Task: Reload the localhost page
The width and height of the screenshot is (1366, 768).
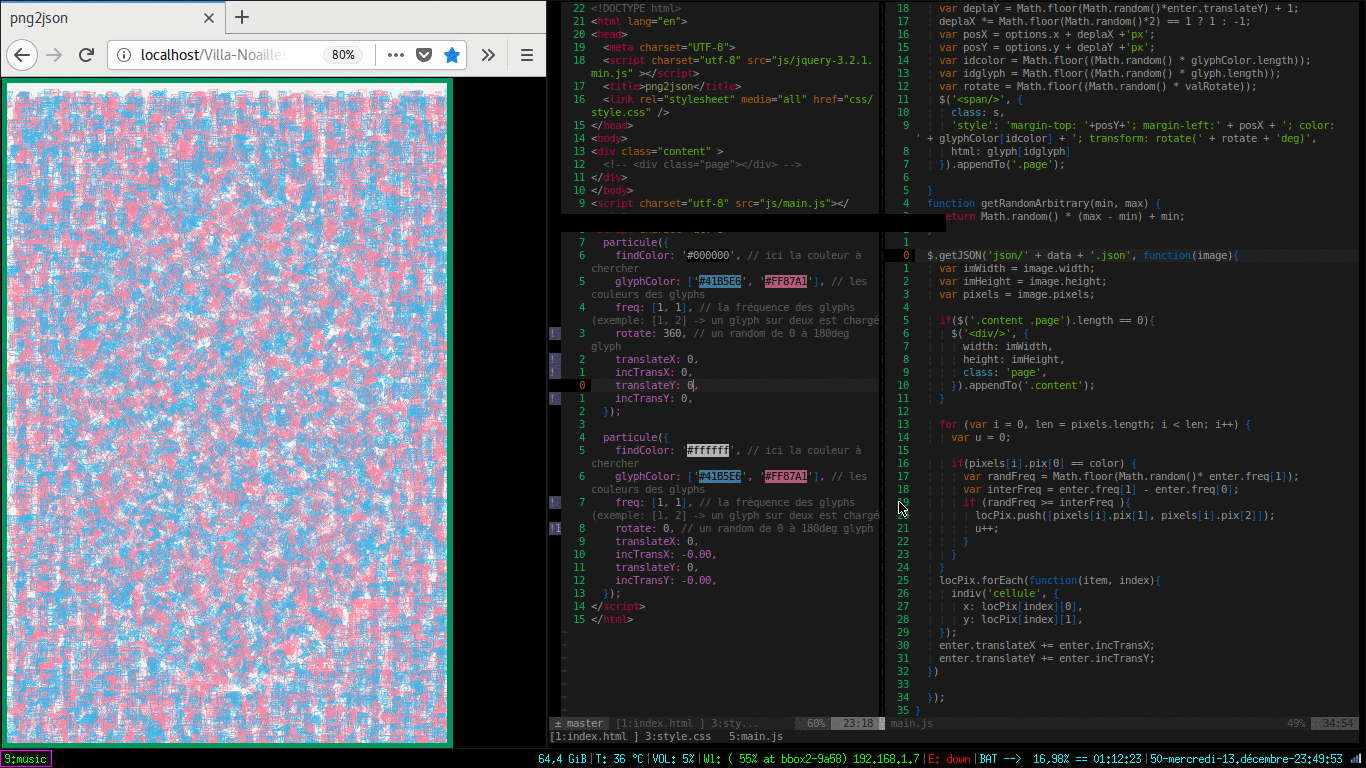Action: point(87,55)
